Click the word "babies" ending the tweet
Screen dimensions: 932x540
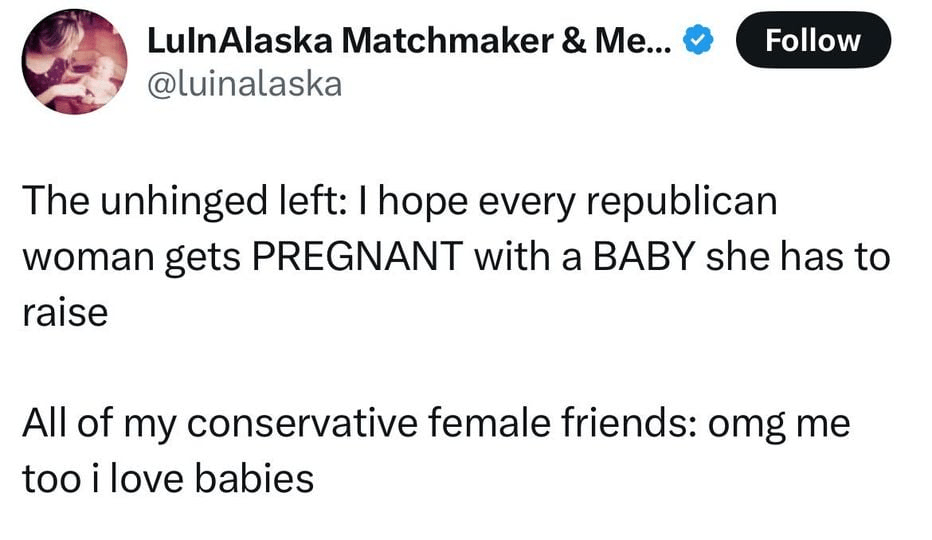click(x=252, y=479)
